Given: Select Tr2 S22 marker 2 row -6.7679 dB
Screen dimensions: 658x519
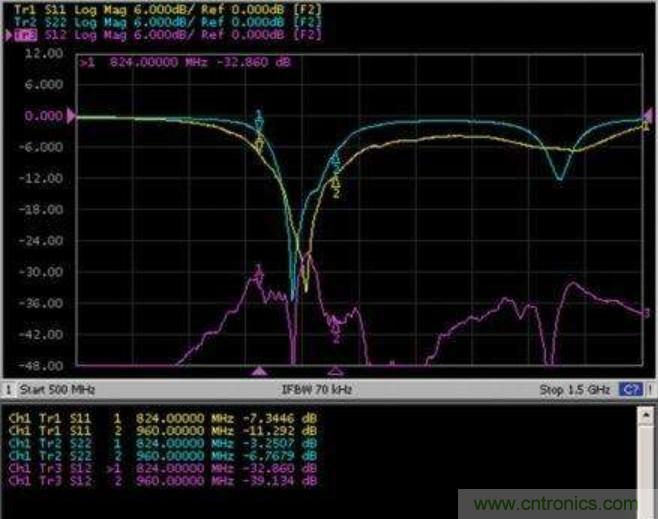Looking at the screenshot, I should pyautogui.click(x=160, y=450).
